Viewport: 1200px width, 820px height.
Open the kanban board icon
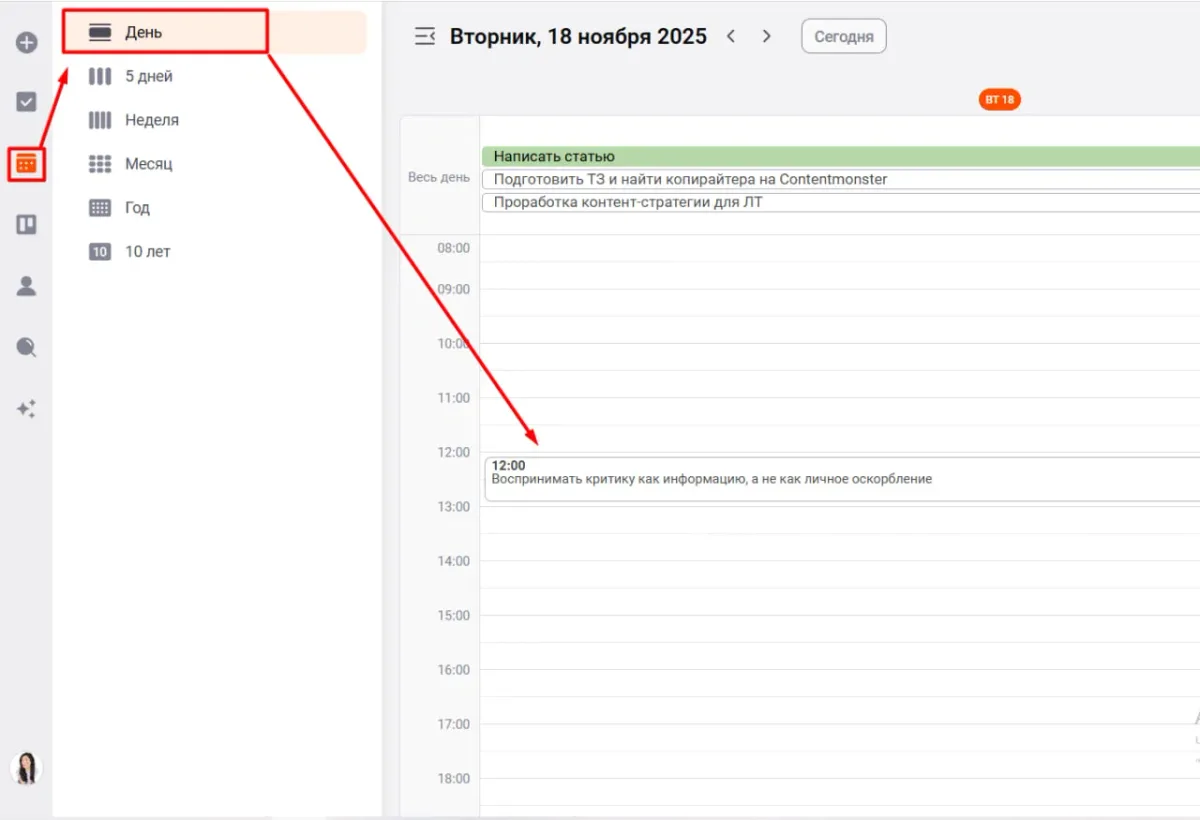coord(27,225)
